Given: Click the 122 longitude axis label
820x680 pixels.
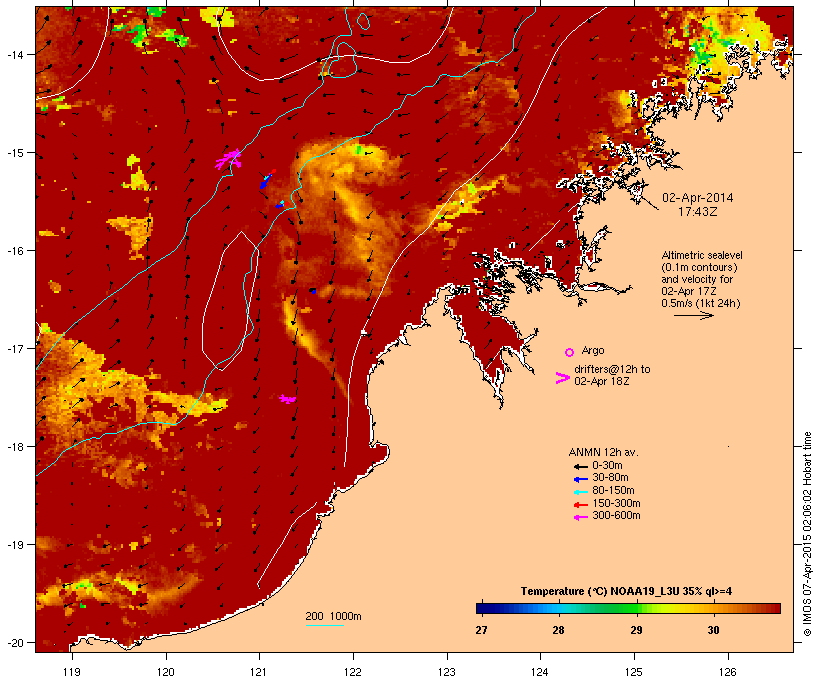Looking at the screenshot, I should 353,672.
